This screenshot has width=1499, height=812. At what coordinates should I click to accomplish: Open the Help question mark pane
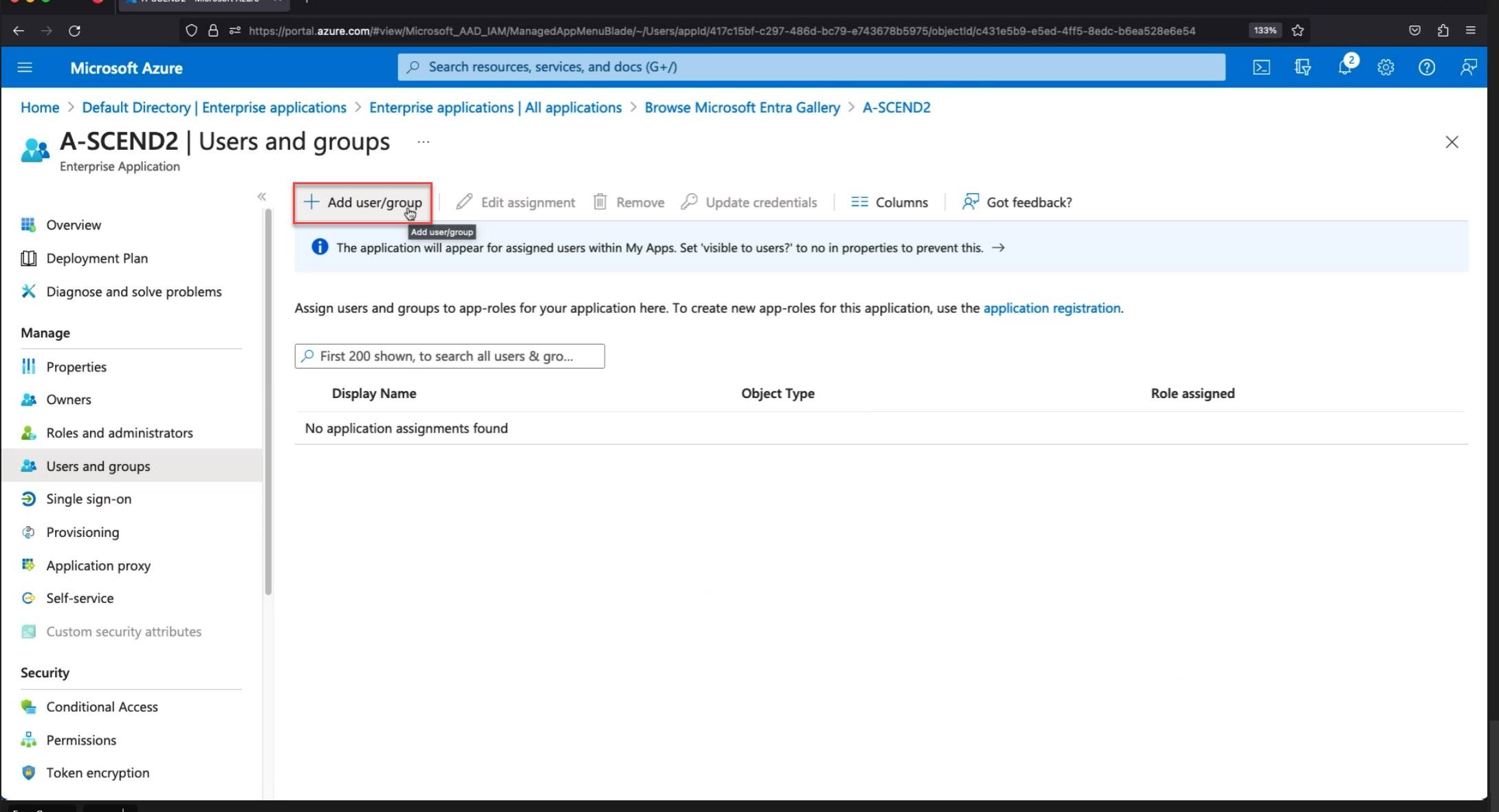[x=1427, y=67]
